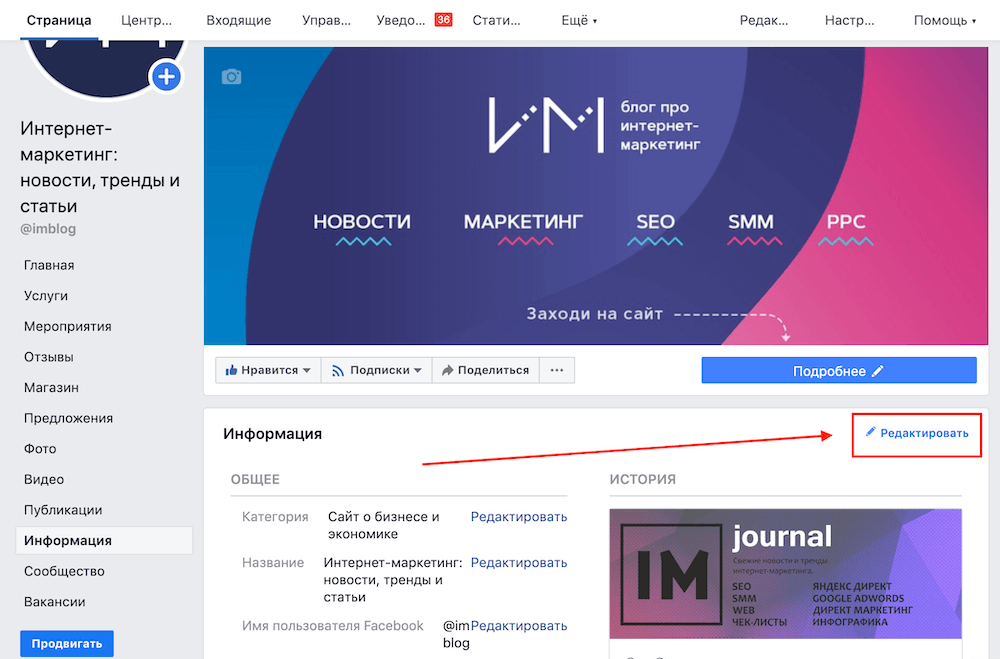Screen dimensions: 1000x659
Task: Open the Управ… tab in top bar
Action: (326, 20)
